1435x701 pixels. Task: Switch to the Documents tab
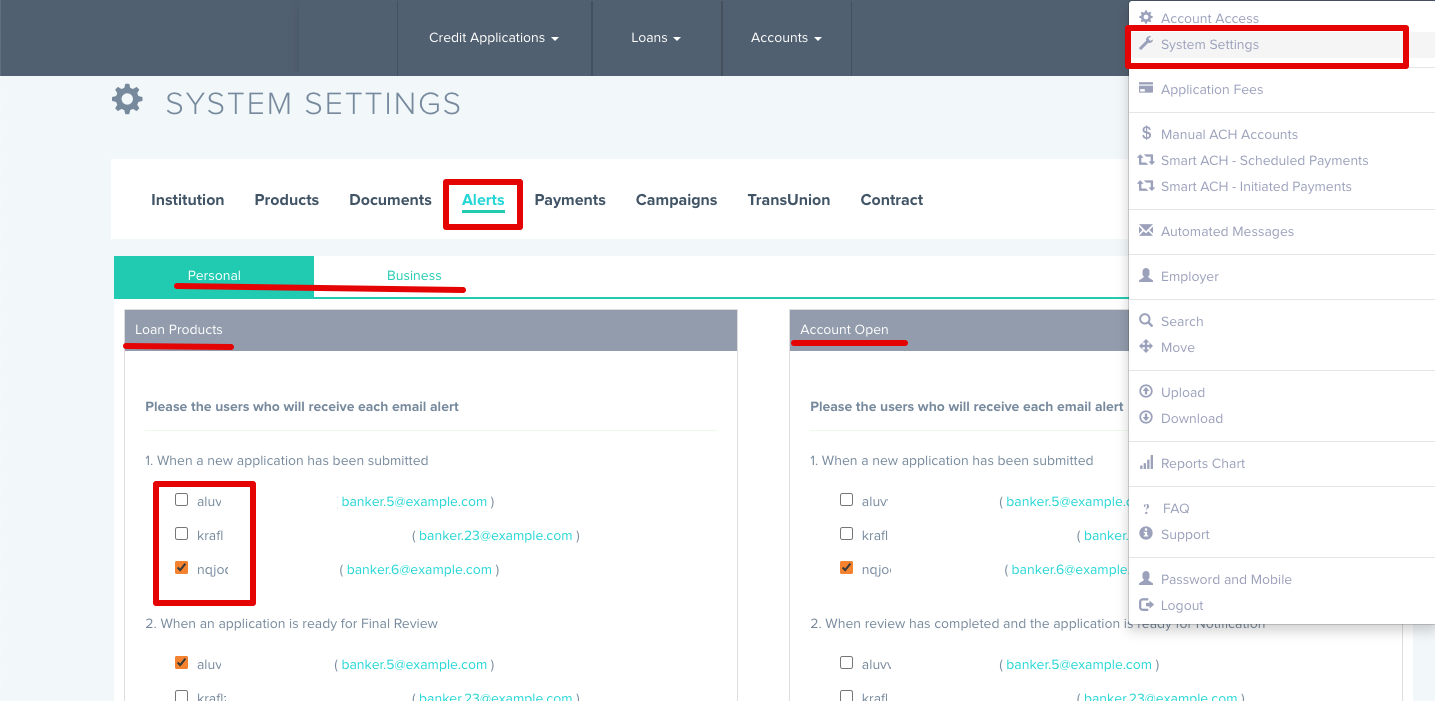pyautogui.click(x=390, y=200)
